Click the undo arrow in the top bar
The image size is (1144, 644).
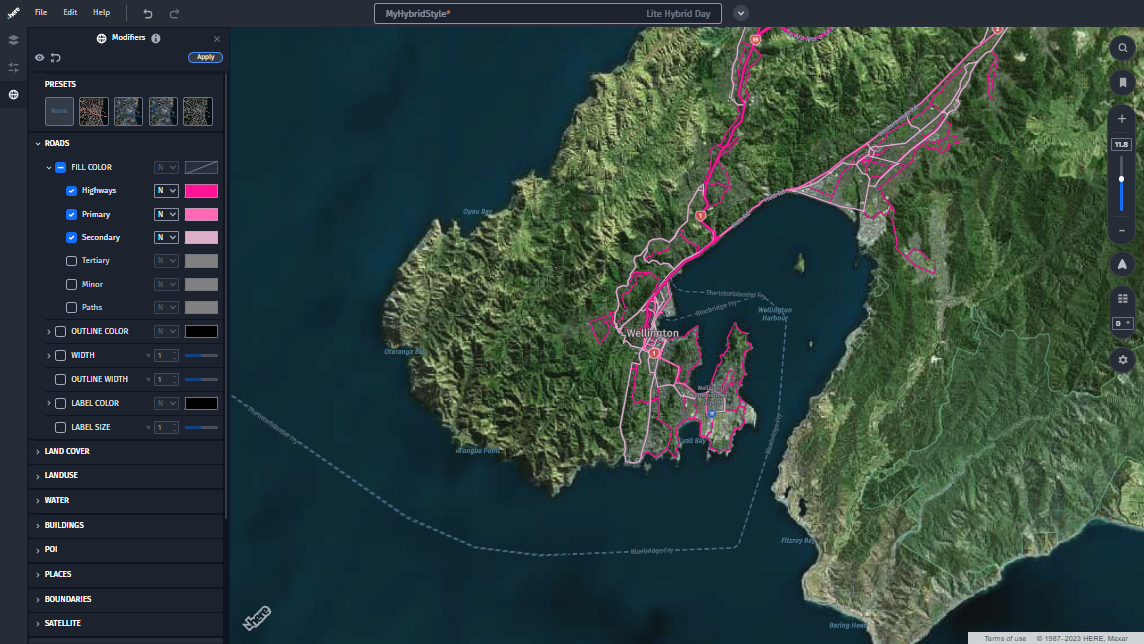click(147, 13)
